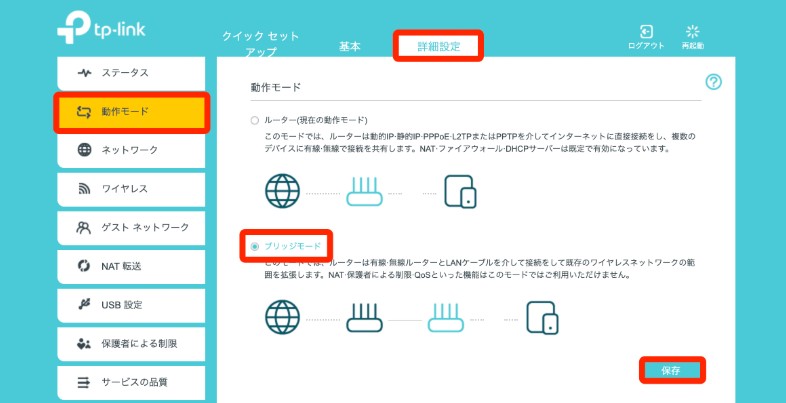
Task: Click the NAT 転送 circular icon
Action: (84, 266)
